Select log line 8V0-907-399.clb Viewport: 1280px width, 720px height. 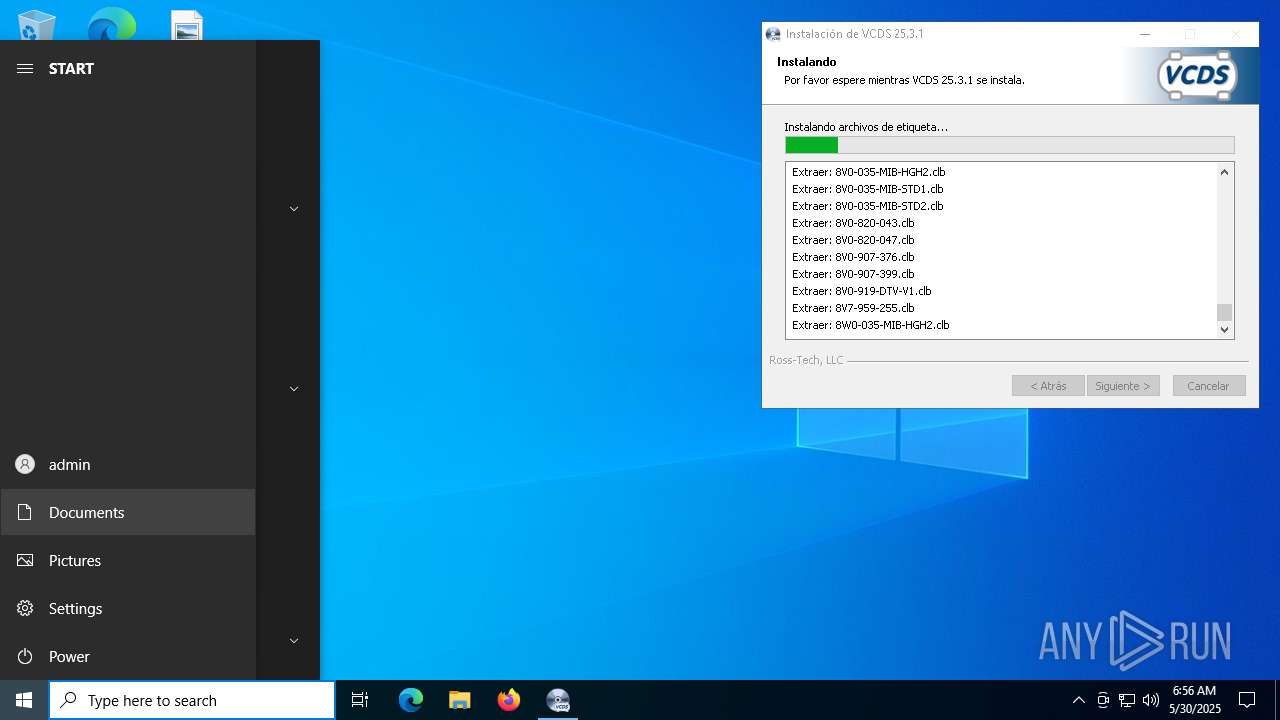click(x=853, y=274)
